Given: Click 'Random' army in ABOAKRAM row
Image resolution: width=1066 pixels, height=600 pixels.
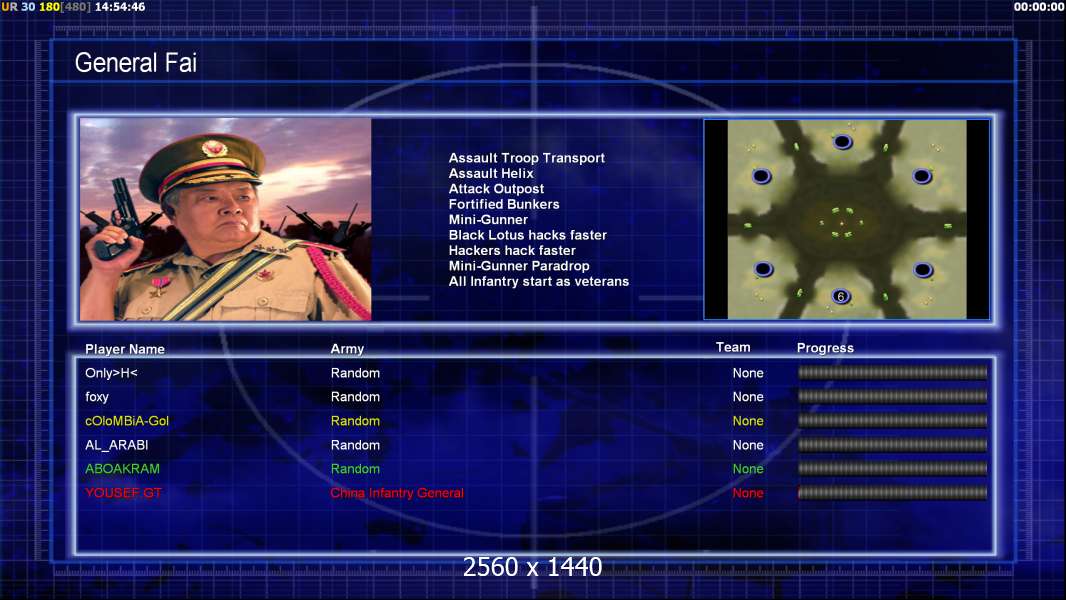Looking at the screenshot, I should point(355,469).
